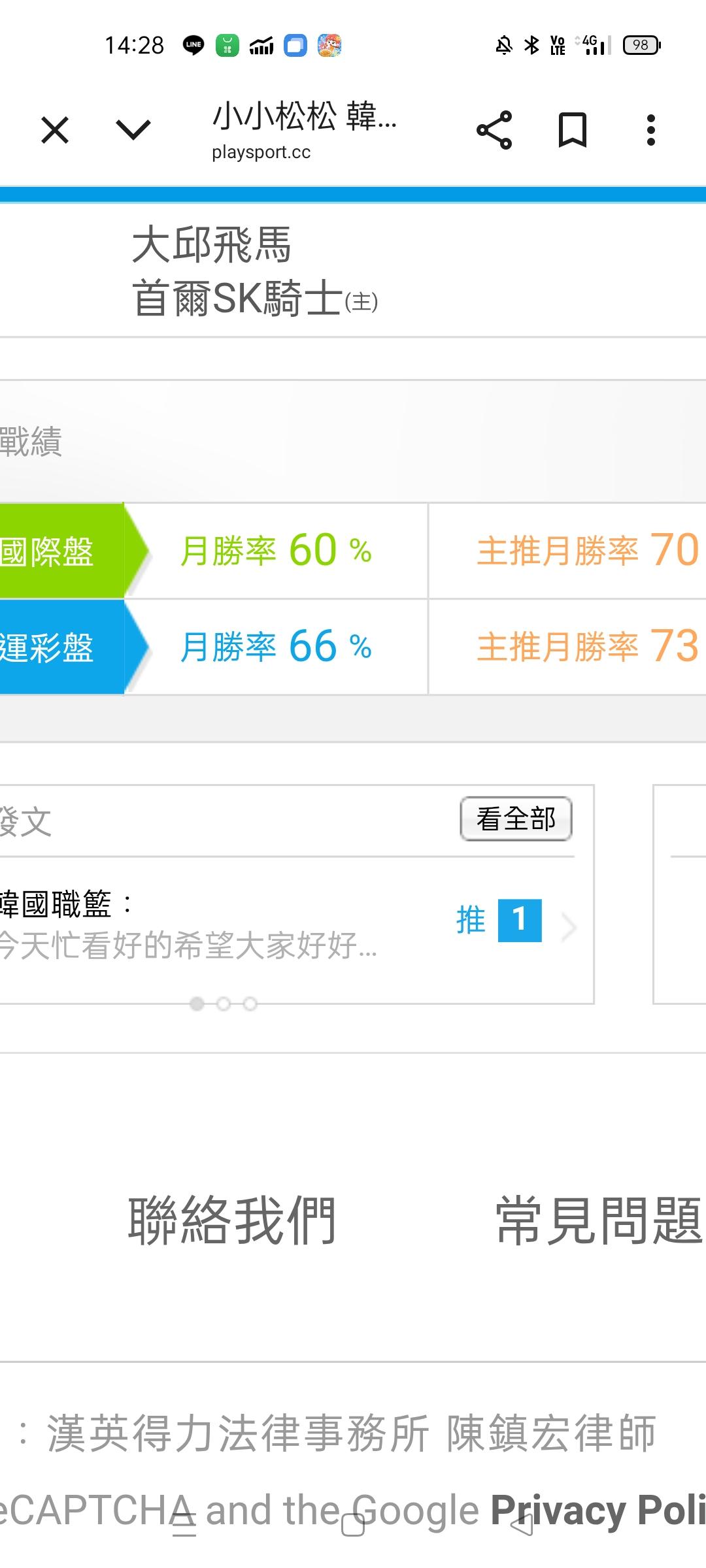
Task: Open the three-dot overflow menu
Action: 650,130
